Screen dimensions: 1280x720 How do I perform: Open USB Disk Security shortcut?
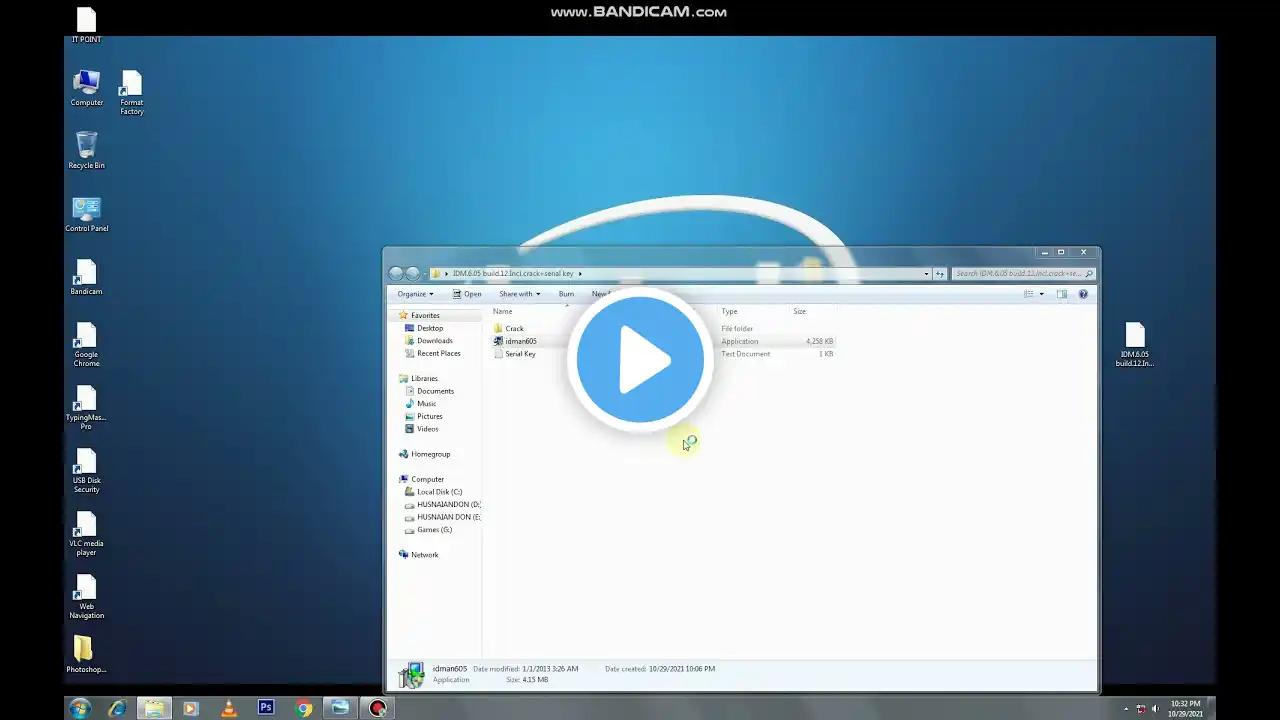pos(86,471)
